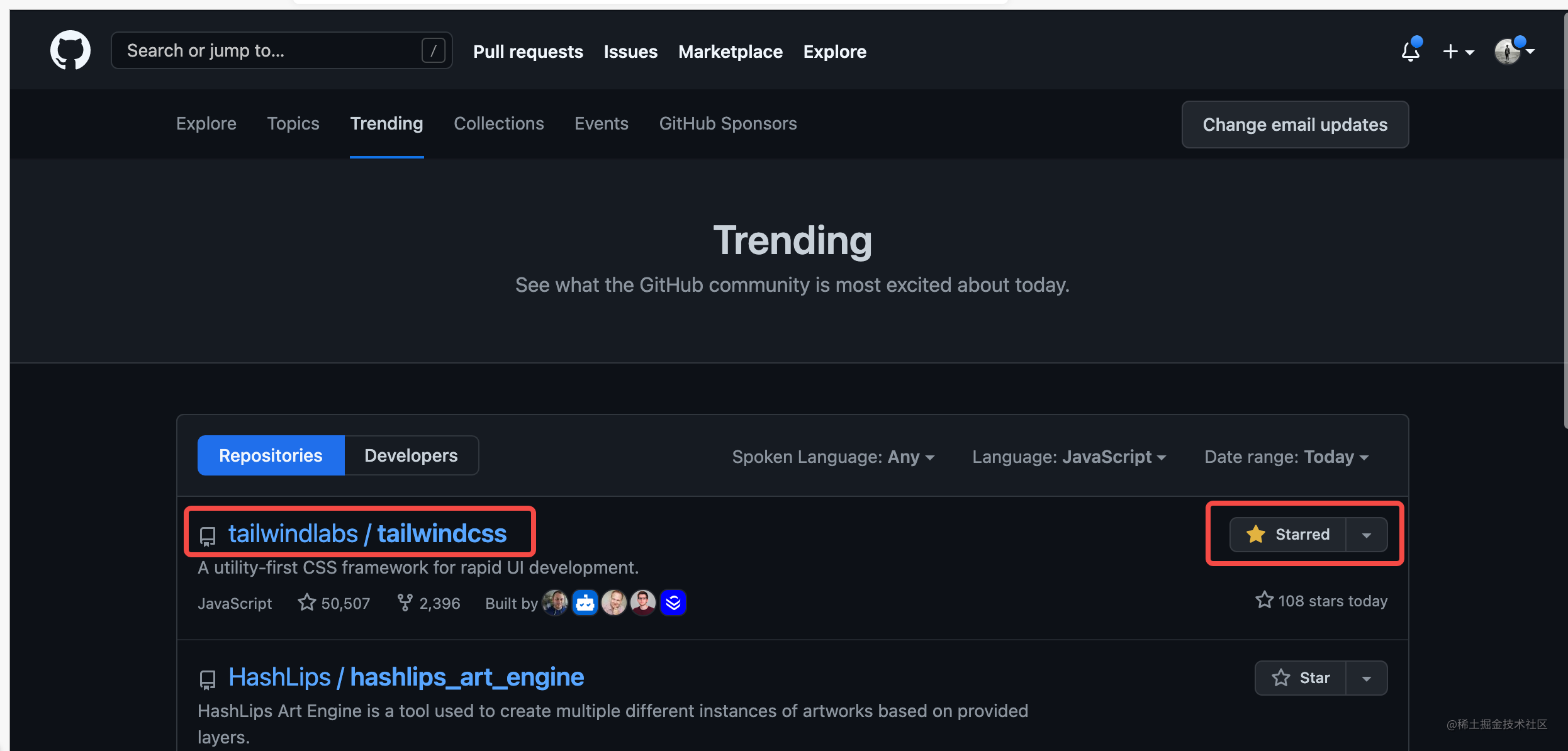The height and width of the screenshot is (751, 1568).
Task: Select the Trending tab
Action: coord(386,123)
